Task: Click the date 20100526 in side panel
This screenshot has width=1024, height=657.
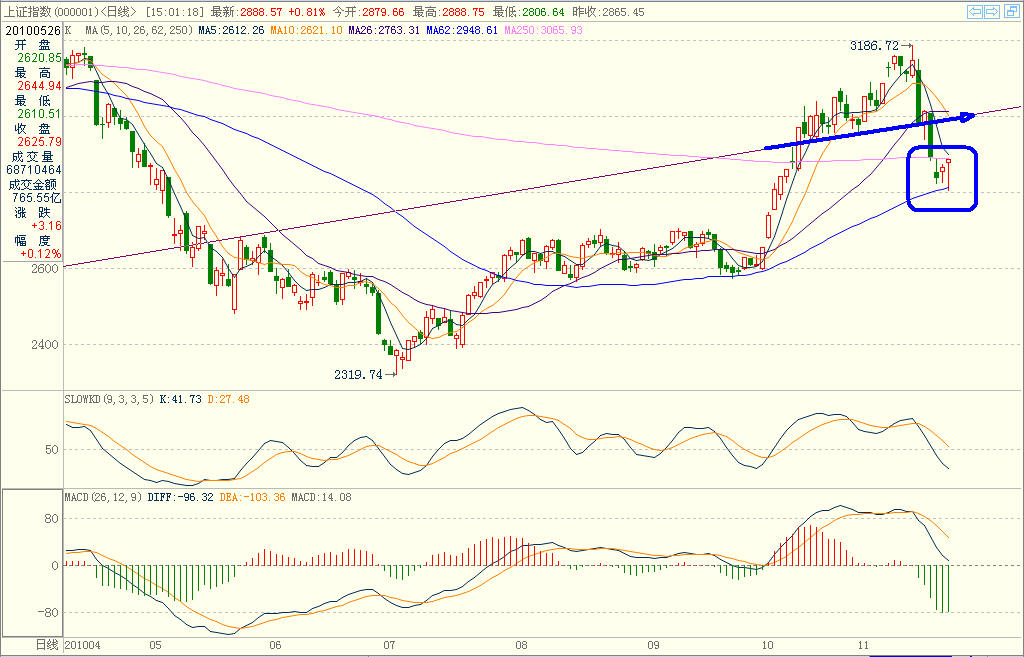Action: 33,31
